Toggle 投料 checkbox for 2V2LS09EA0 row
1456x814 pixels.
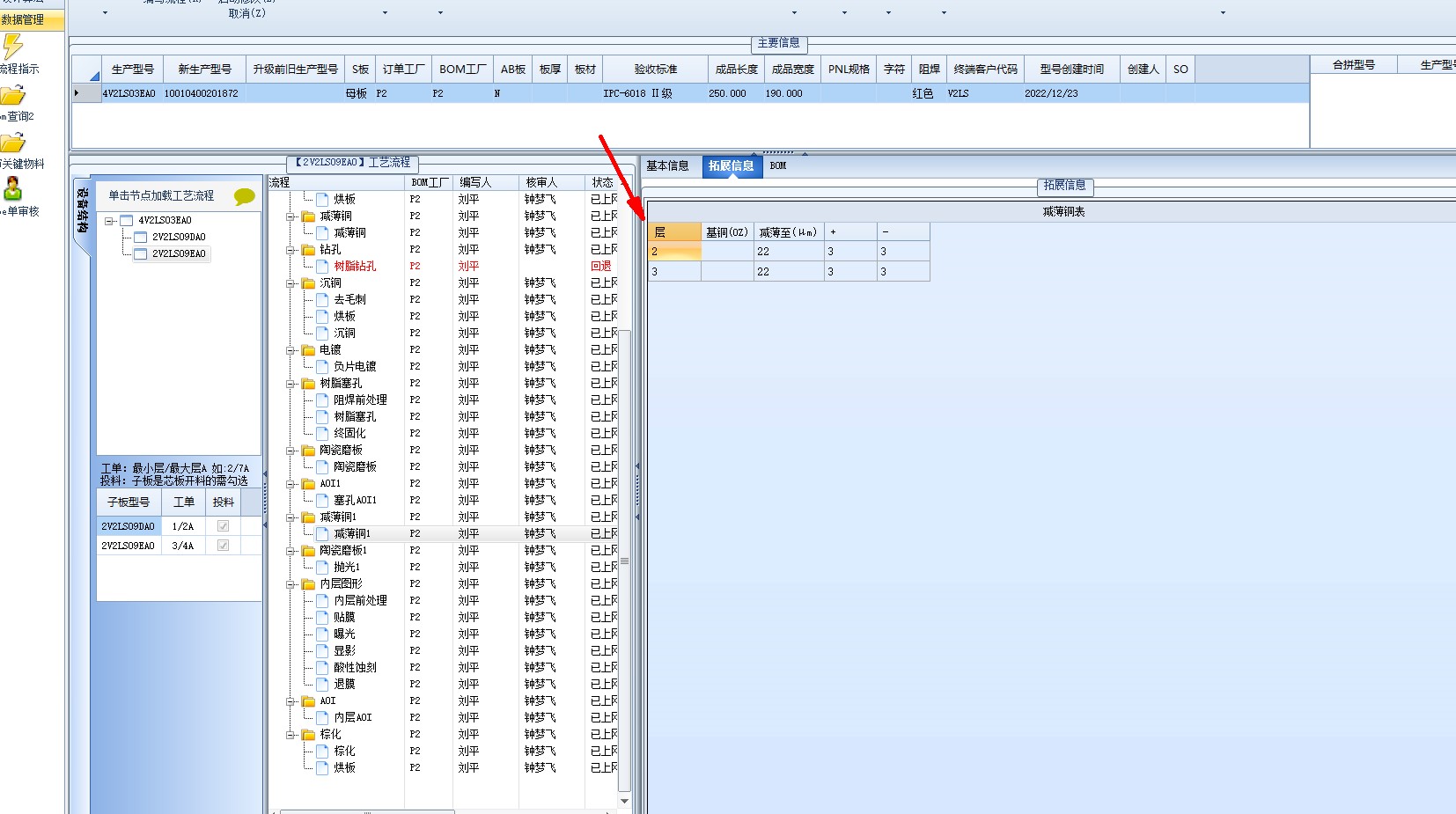pyautogui.click(x=223, y=546)
